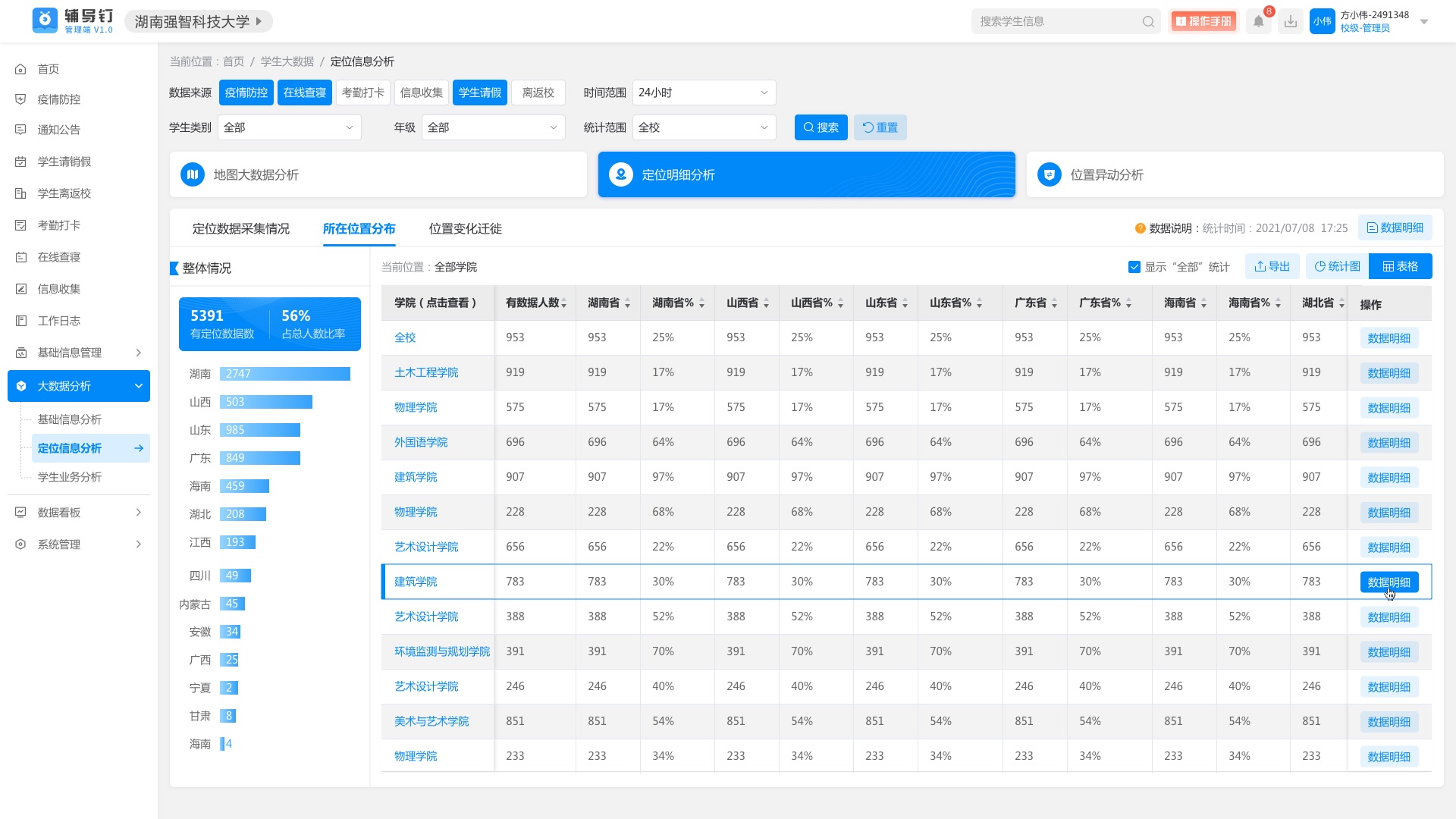The width and height of the screenshot is (1456, 819).
Task: Deselect the 学生请假 data source tag
Action: click(479, 93)
